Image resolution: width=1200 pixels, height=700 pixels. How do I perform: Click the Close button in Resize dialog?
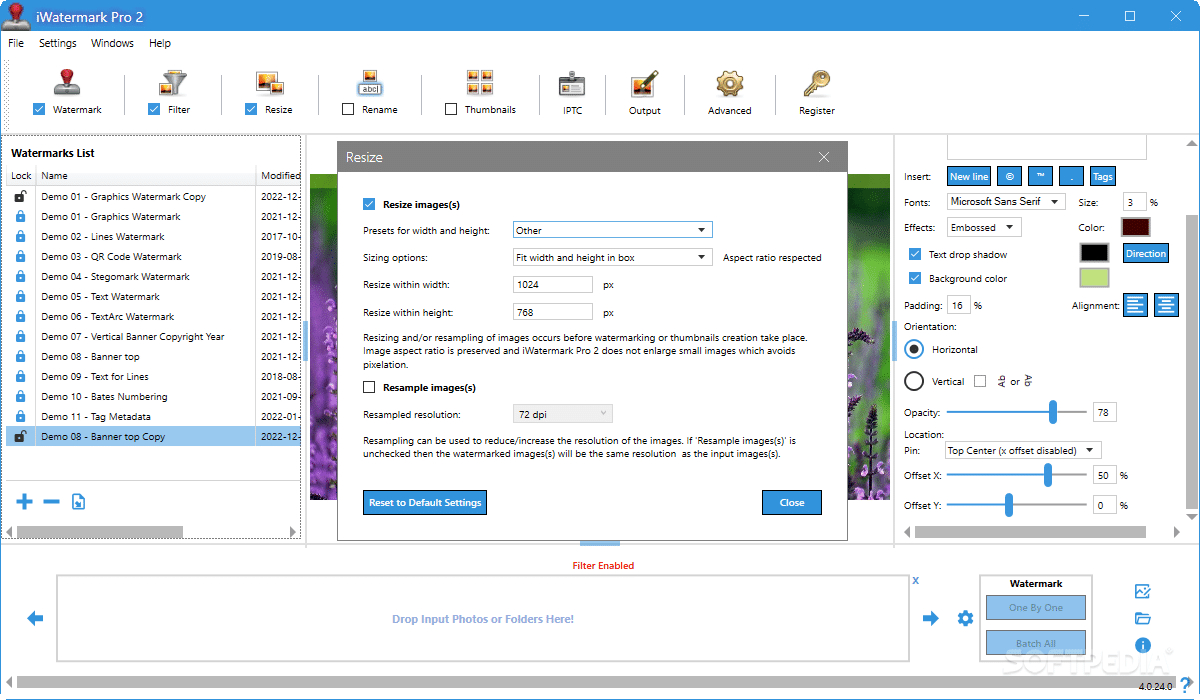pos(792,502)
